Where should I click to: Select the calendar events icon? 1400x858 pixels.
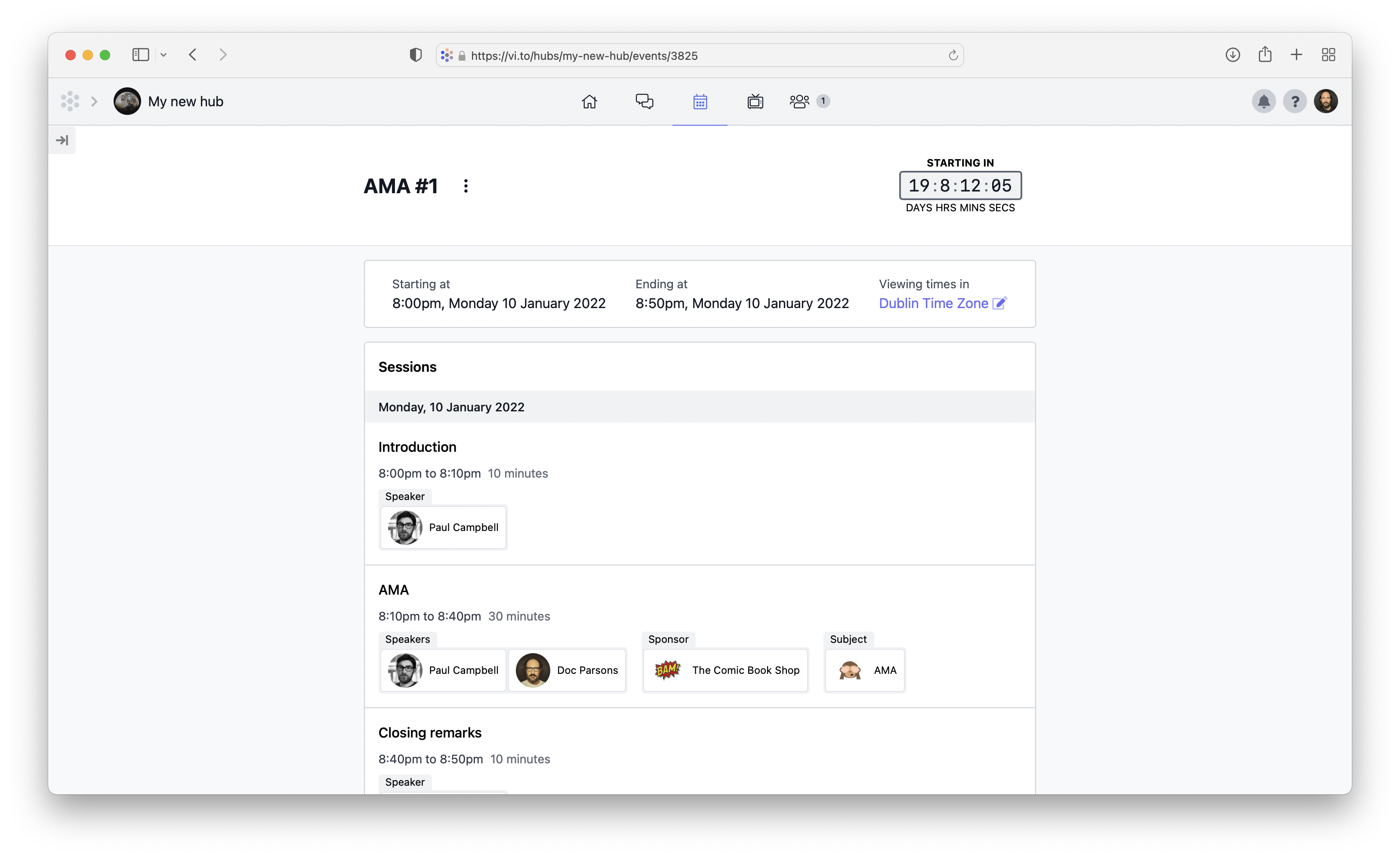pyautogui.click(x=700, y=101)
